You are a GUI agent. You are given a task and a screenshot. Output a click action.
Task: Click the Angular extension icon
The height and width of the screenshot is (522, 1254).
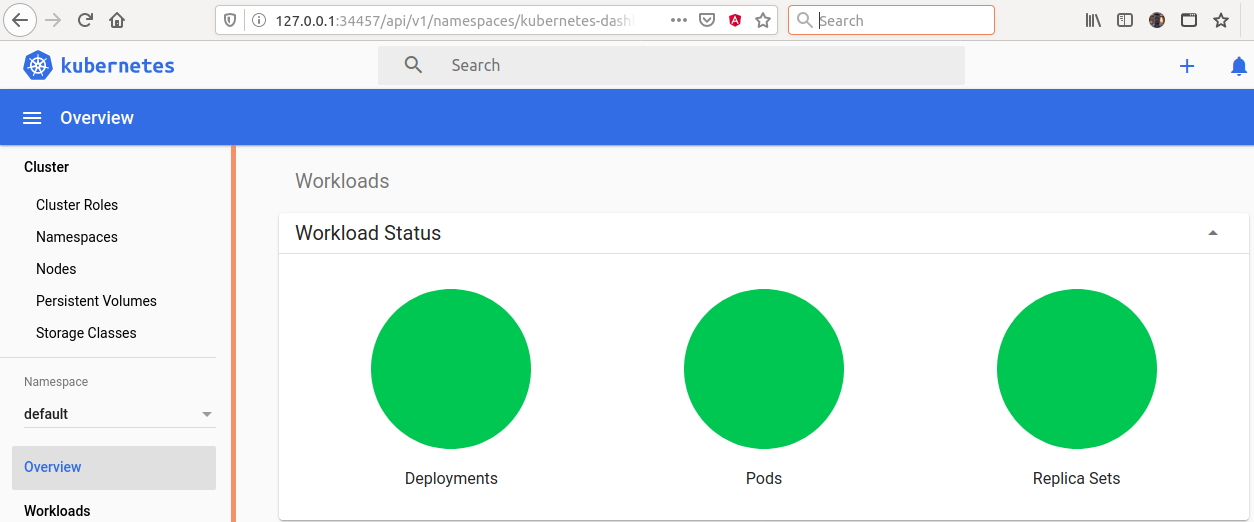(735, 20)
